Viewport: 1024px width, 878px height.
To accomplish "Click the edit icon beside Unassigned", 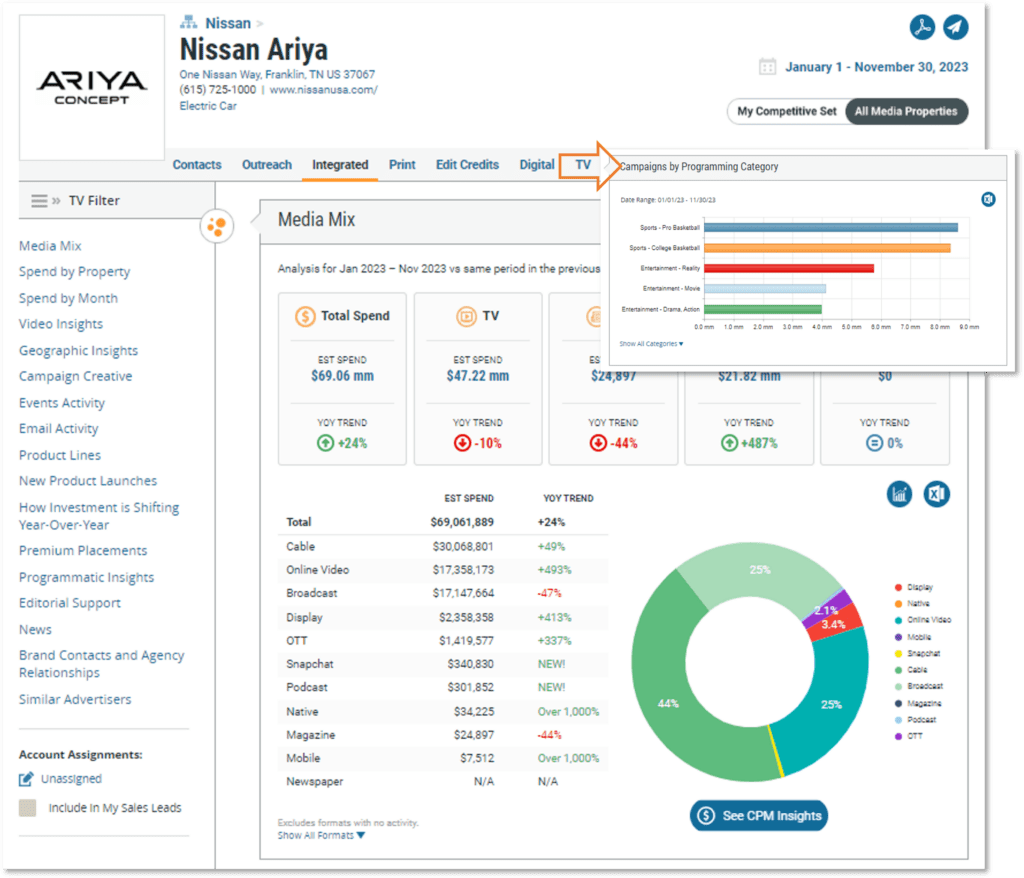I will click(x=26, y=779).
